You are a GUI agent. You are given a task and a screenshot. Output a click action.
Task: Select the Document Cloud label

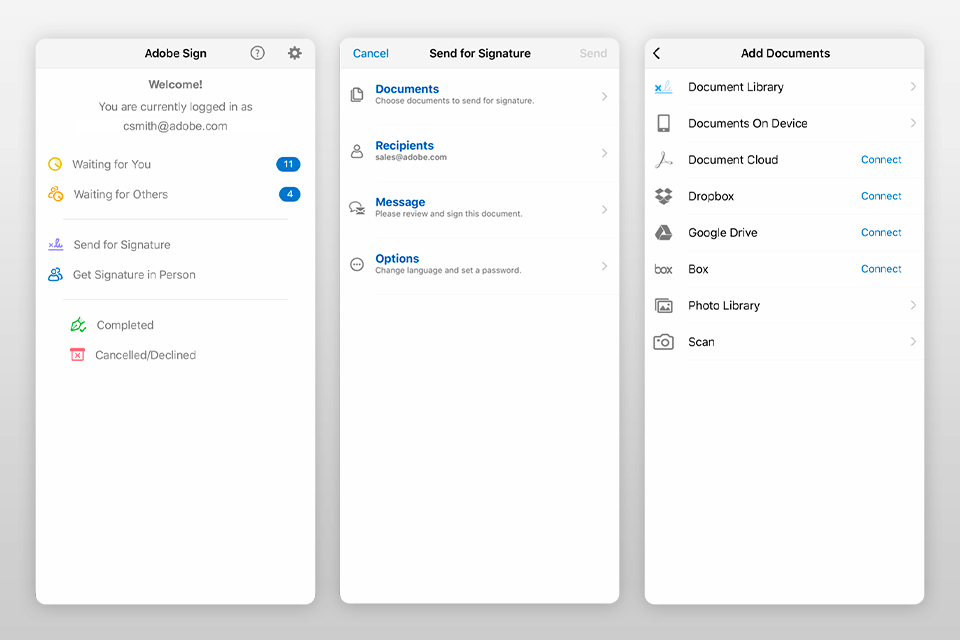pos(733,160)
